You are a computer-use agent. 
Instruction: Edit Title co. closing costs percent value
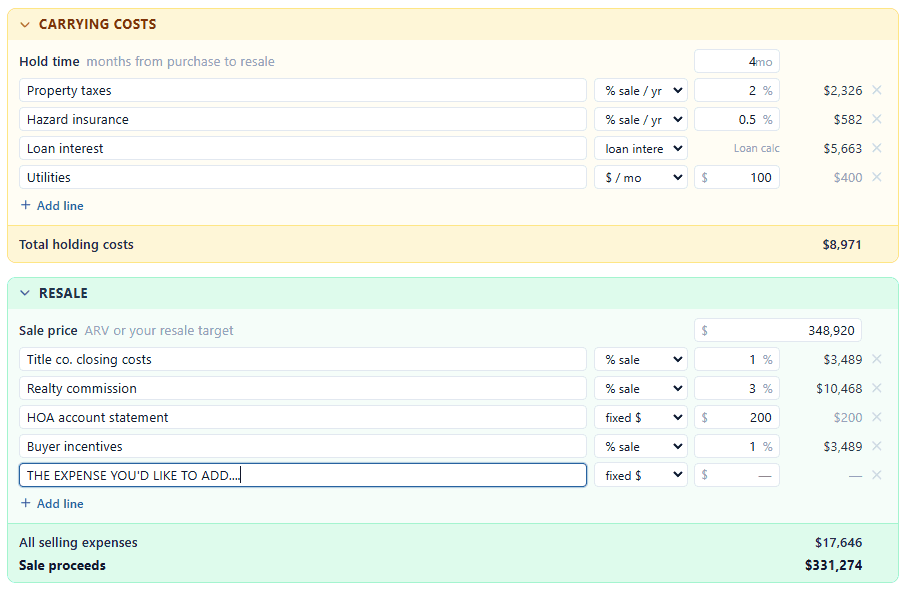pyautogui.click(x=737, y=359)
